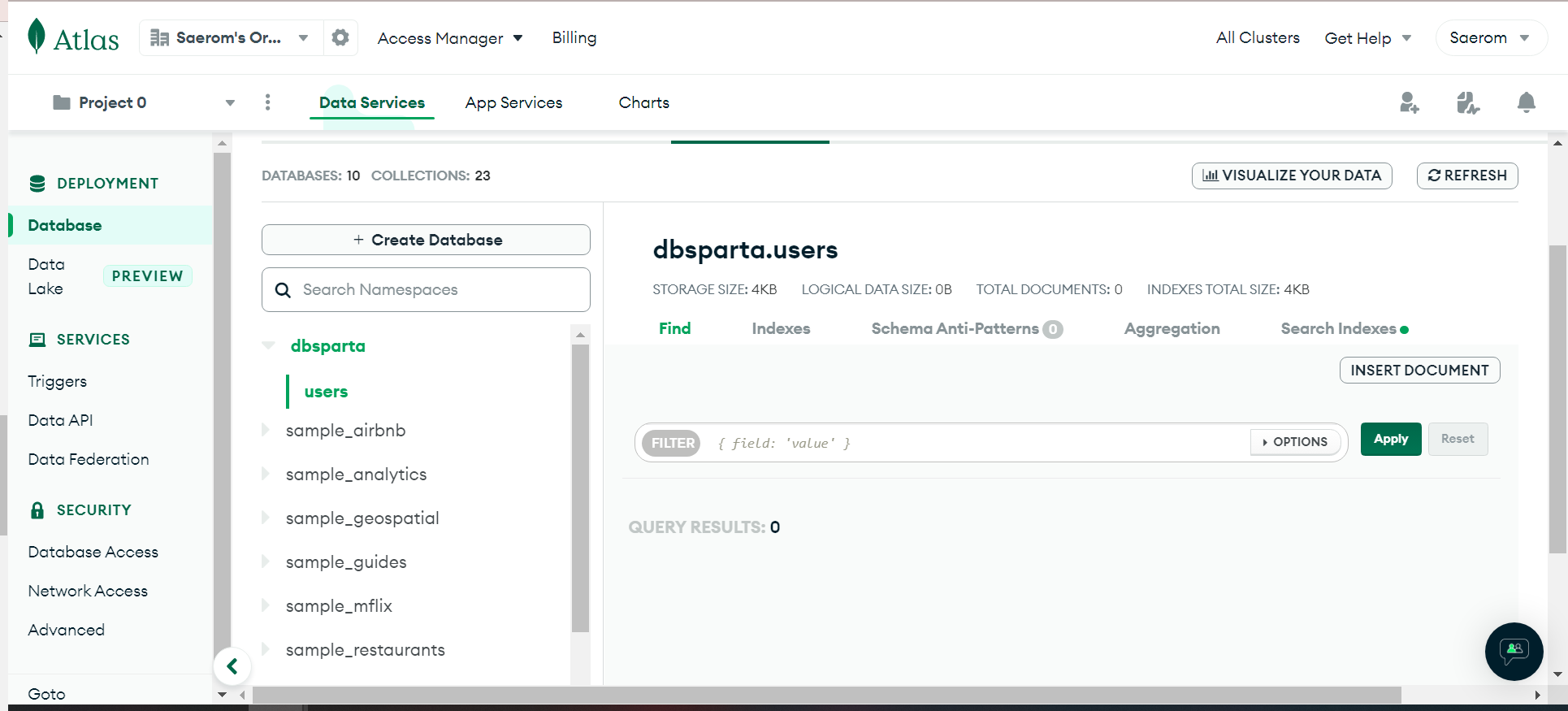This screenshot has width=1568, height=711.
Task: Click the organization building icon
Action: coord(159,38)
